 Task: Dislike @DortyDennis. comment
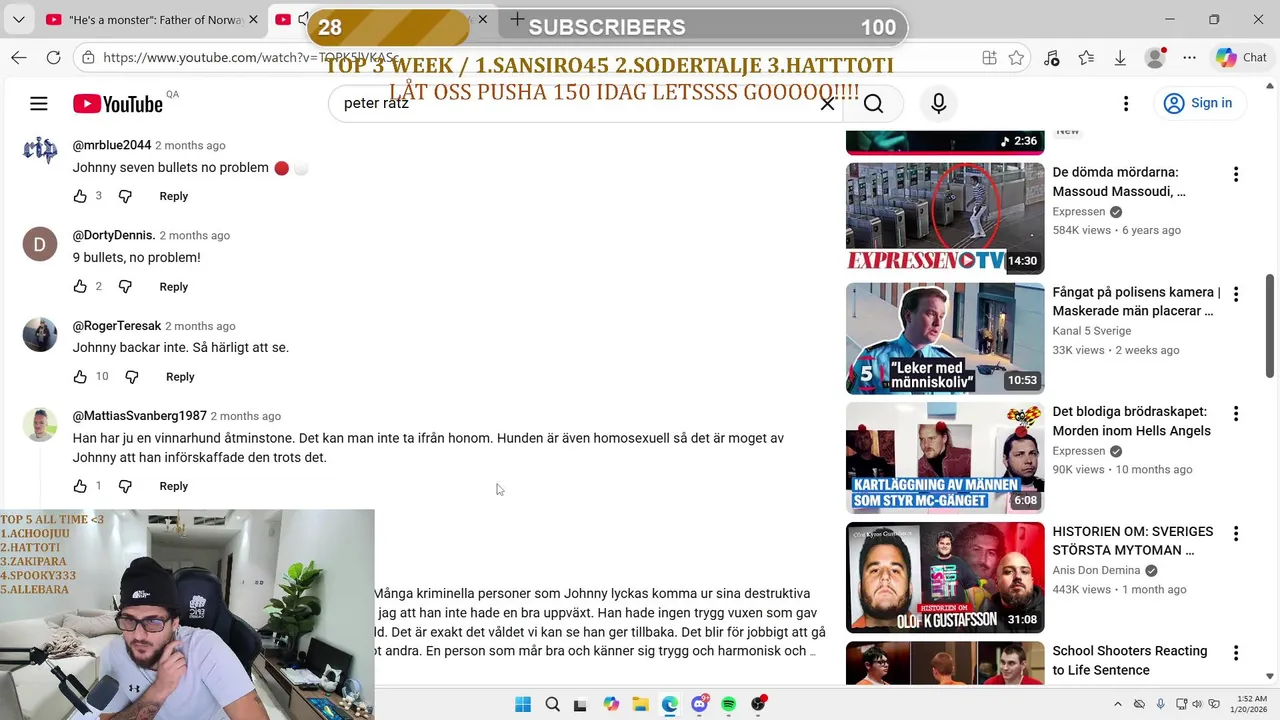[125, 286]
